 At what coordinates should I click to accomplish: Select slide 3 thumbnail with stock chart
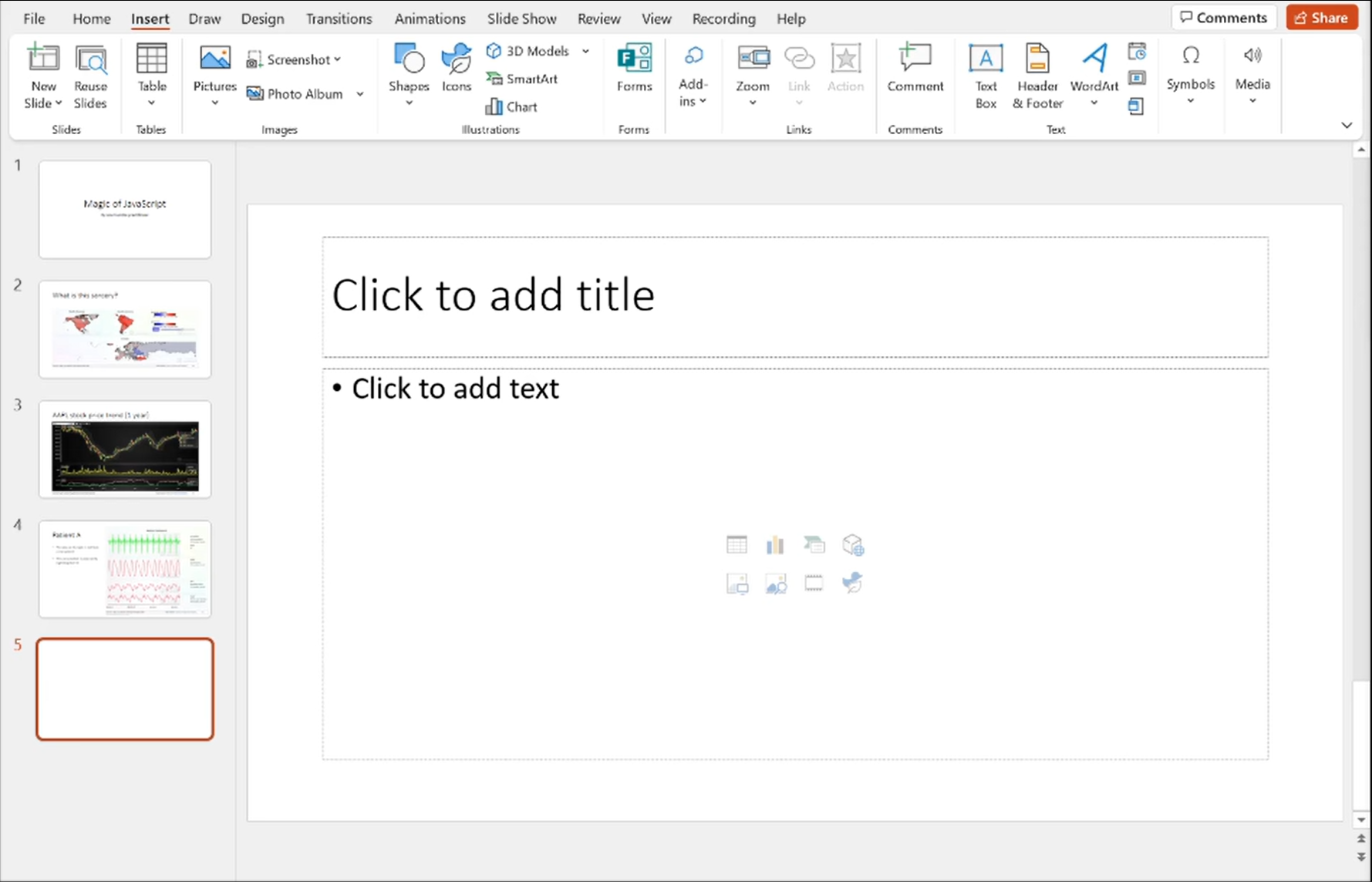125,449
